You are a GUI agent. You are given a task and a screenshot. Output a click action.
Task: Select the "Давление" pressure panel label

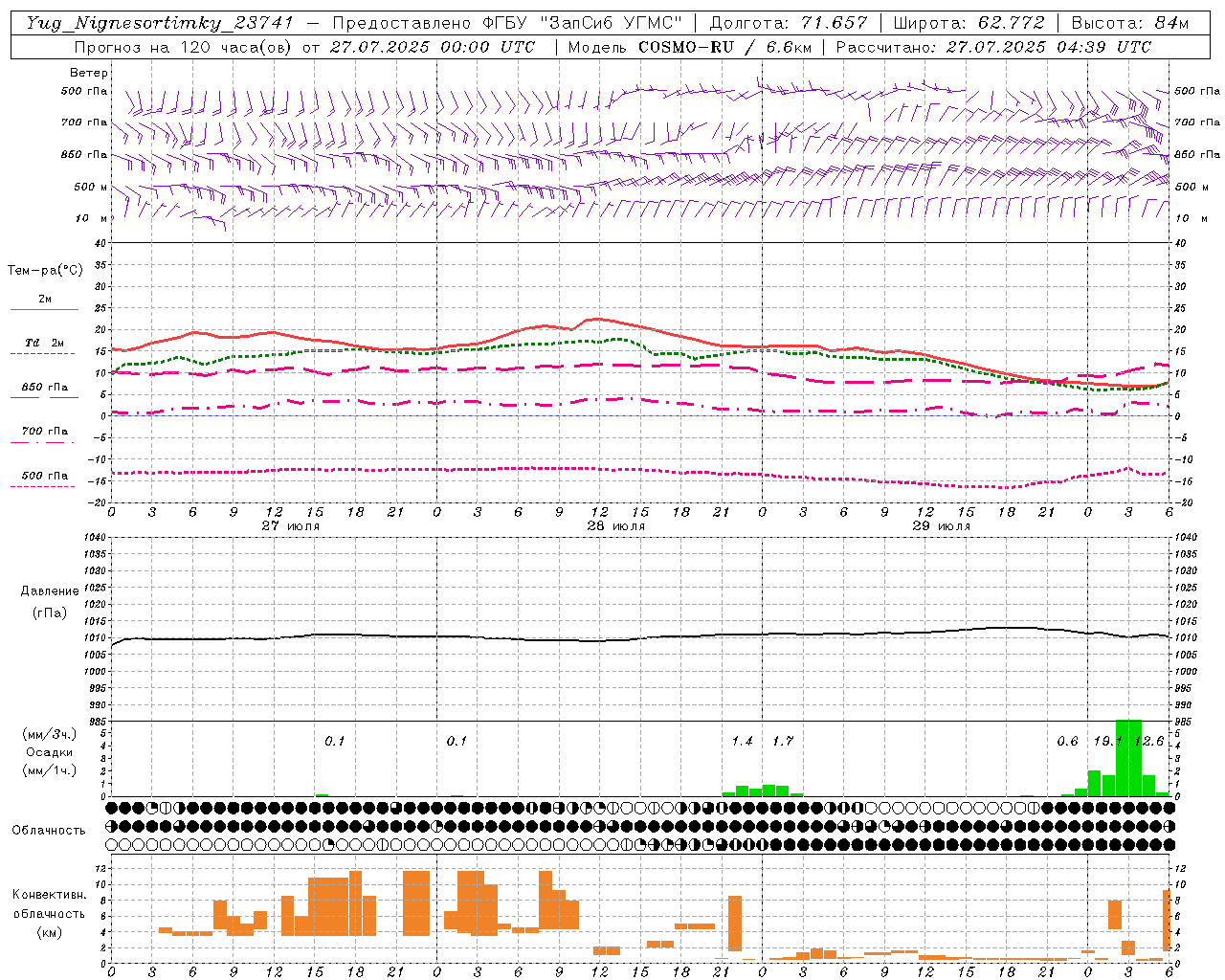50,590
